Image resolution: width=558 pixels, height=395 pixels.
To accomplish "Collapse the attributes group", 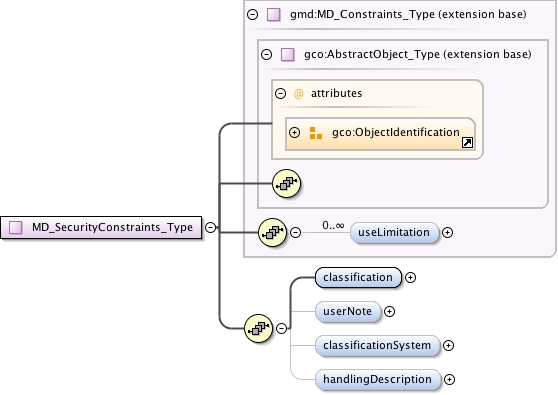I will [x=280, y=94].
